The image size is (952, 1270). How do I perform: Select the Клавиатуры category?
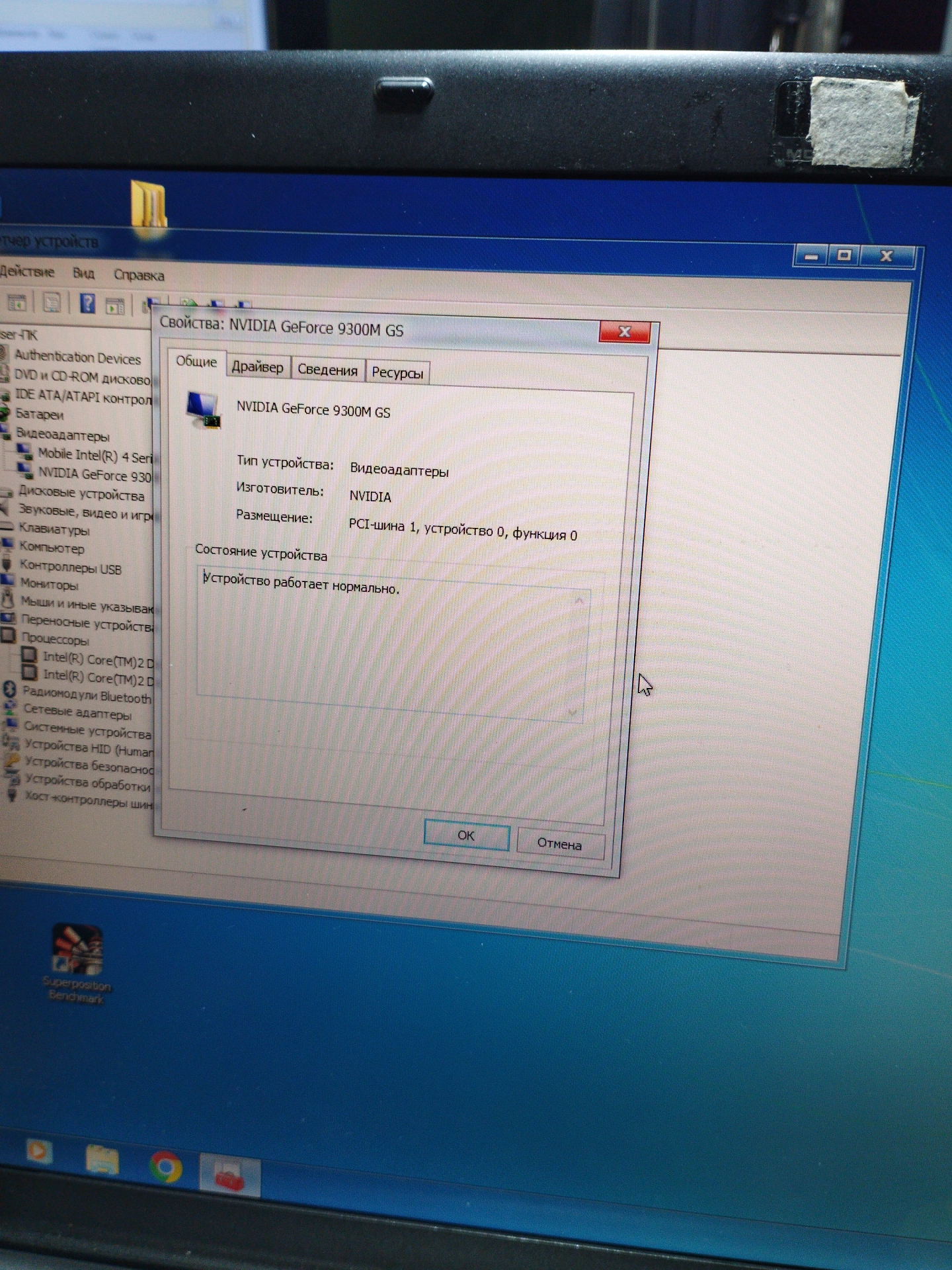(x=54, y=529)
